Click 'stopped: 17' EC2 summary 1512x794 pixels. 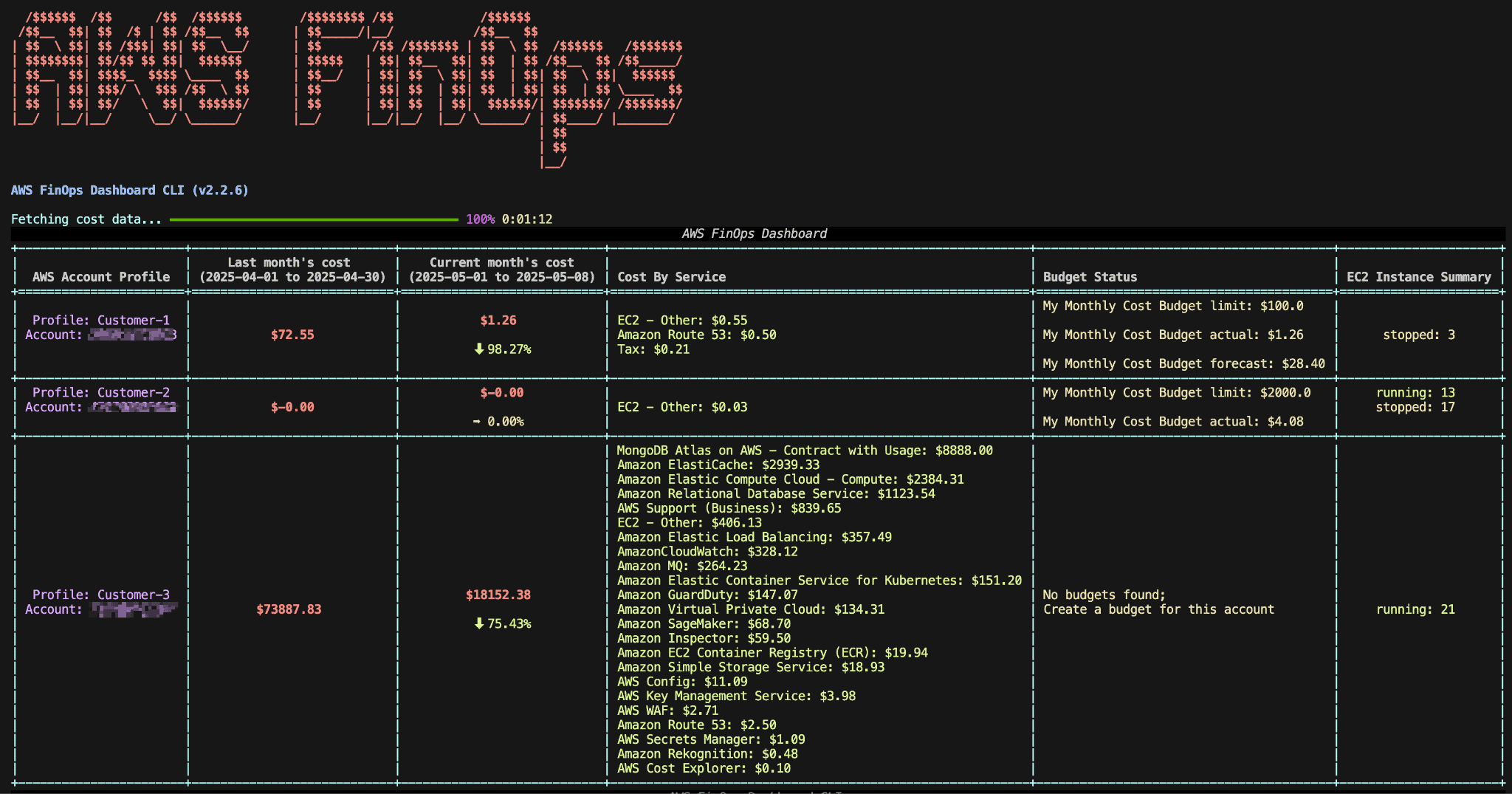(1415, 407)
